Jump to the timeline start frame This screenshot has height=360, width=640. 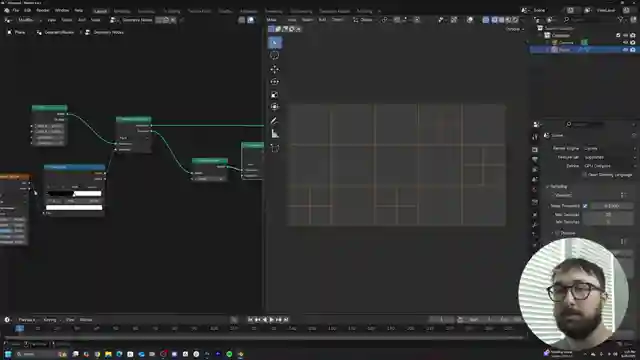pyautogui.click(x=250, y=320)
